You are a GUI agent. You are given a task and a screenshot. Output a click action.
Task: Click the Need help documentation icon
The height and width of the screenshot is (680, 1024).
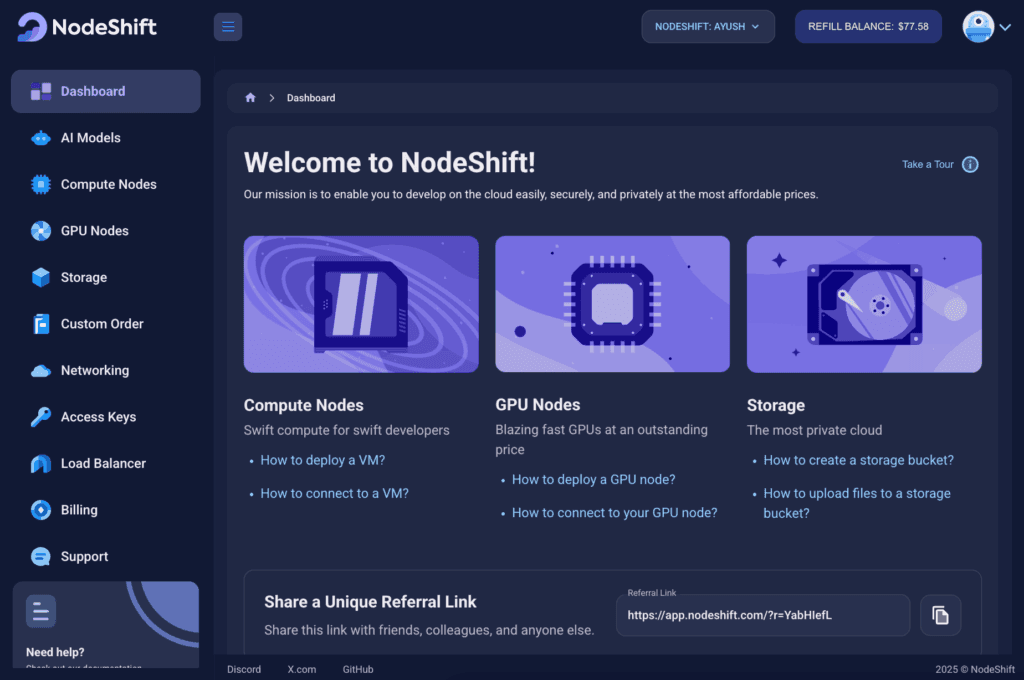[x=40, y=611]
